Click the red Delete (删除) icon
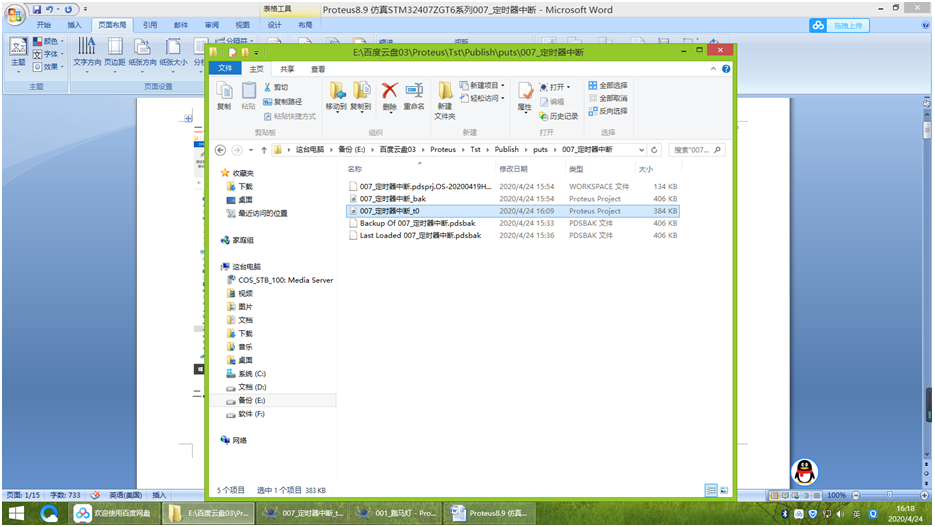 pos(389,91)
